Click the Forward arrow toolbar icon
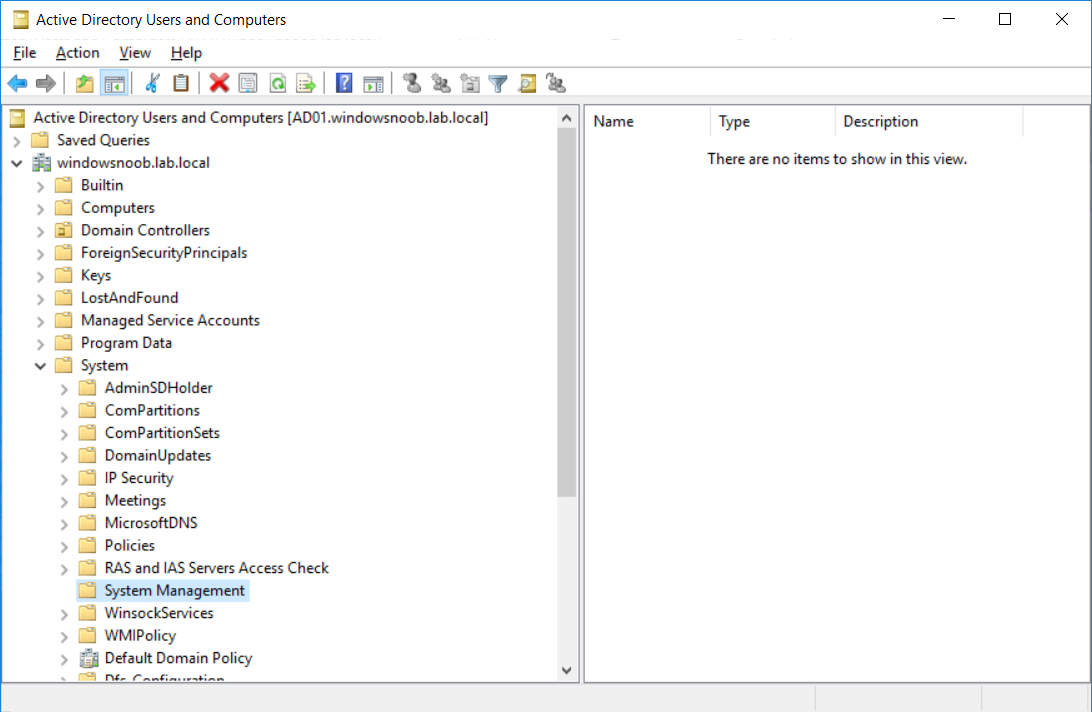Viewport: 1092px width, 712px height. [x=46, y=84]
